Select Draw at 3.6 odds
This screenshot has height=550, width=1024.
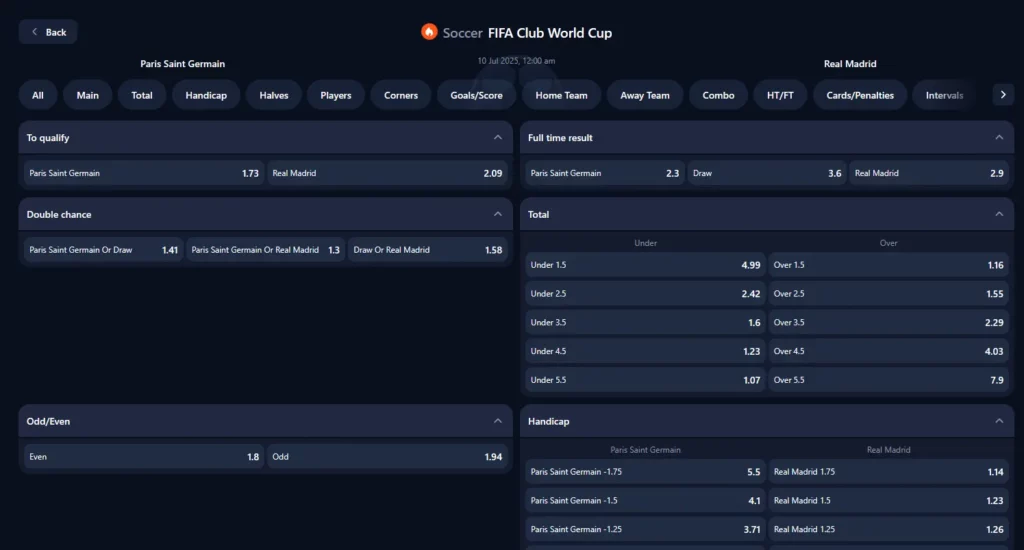click(x=766, y=173)
